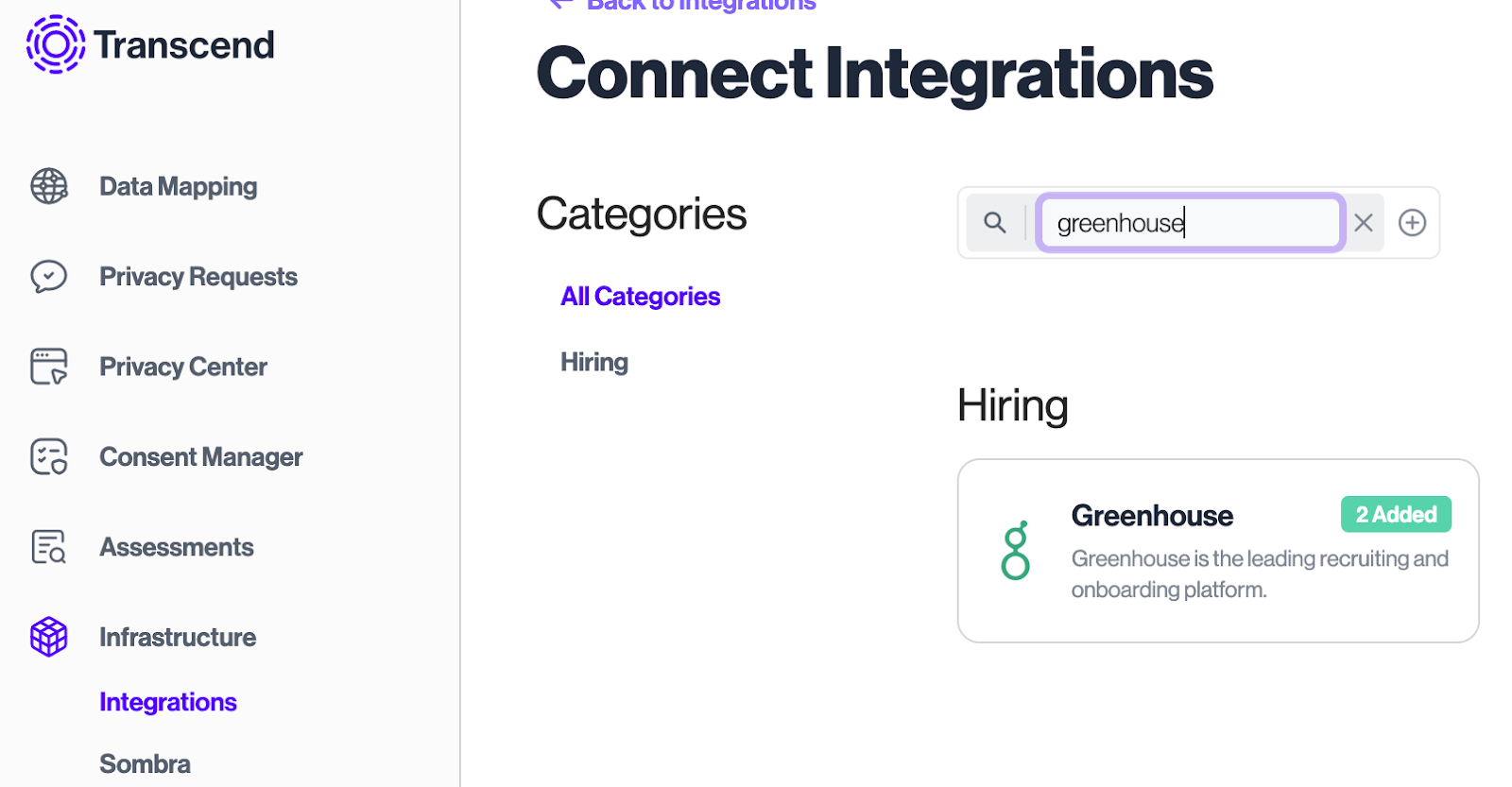Click the Connect Integrations page title
The height and width of the screenshot is (787, 1512).
pyautogui.click(x=875, y=74)
